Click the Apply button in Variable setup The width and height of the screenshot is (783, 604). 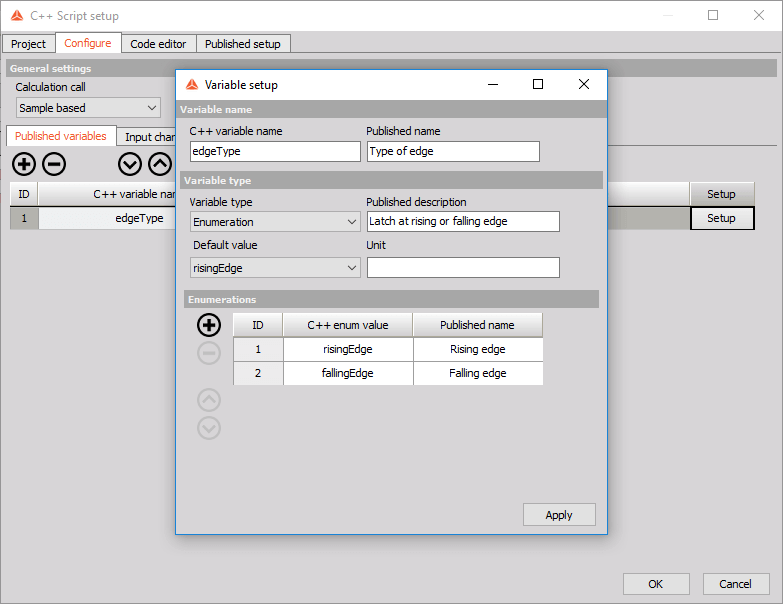(559, 515)
